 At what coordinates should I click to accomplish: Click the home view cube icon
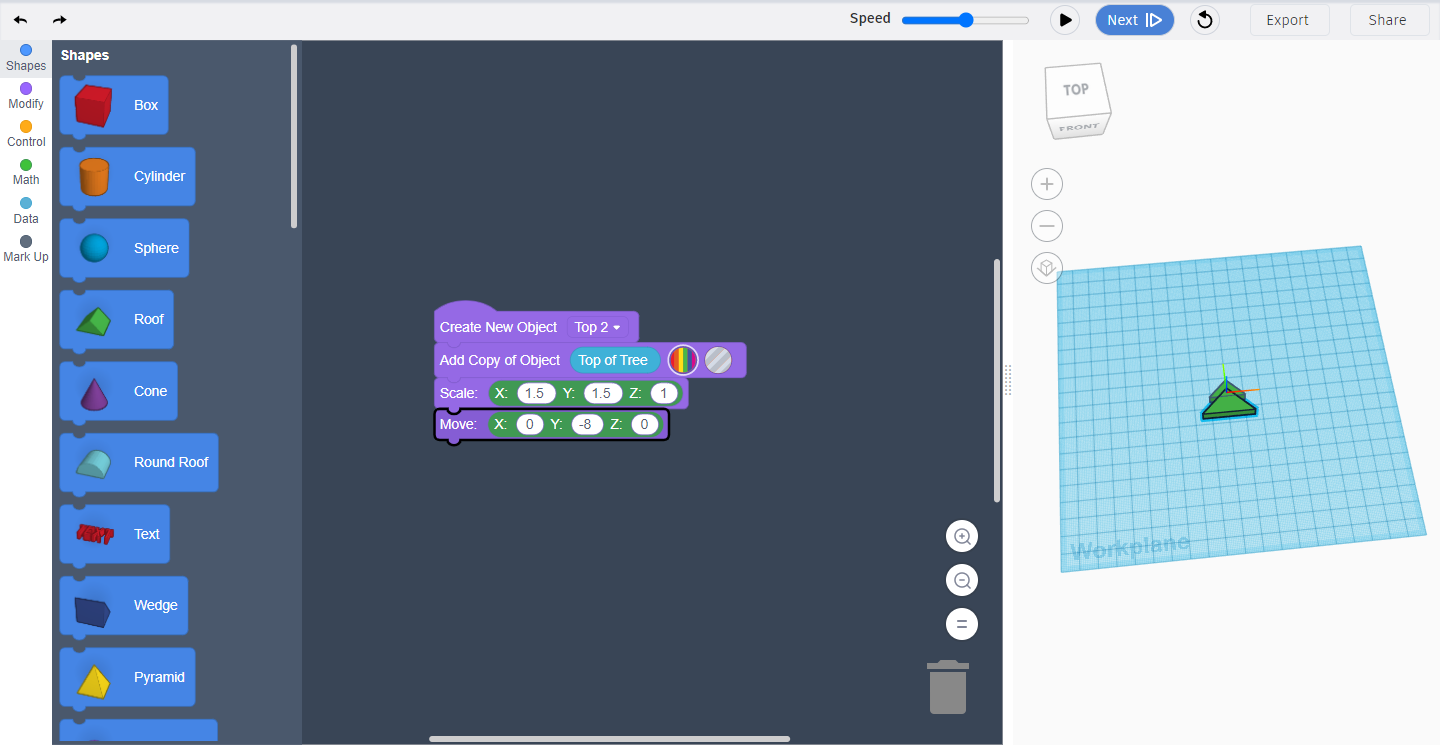(x=1046, y=268)
